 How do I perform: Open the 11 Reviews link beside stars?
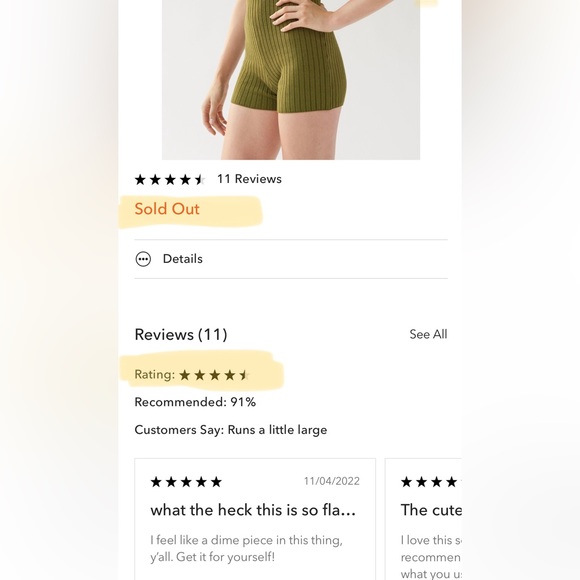pos(249,179)
